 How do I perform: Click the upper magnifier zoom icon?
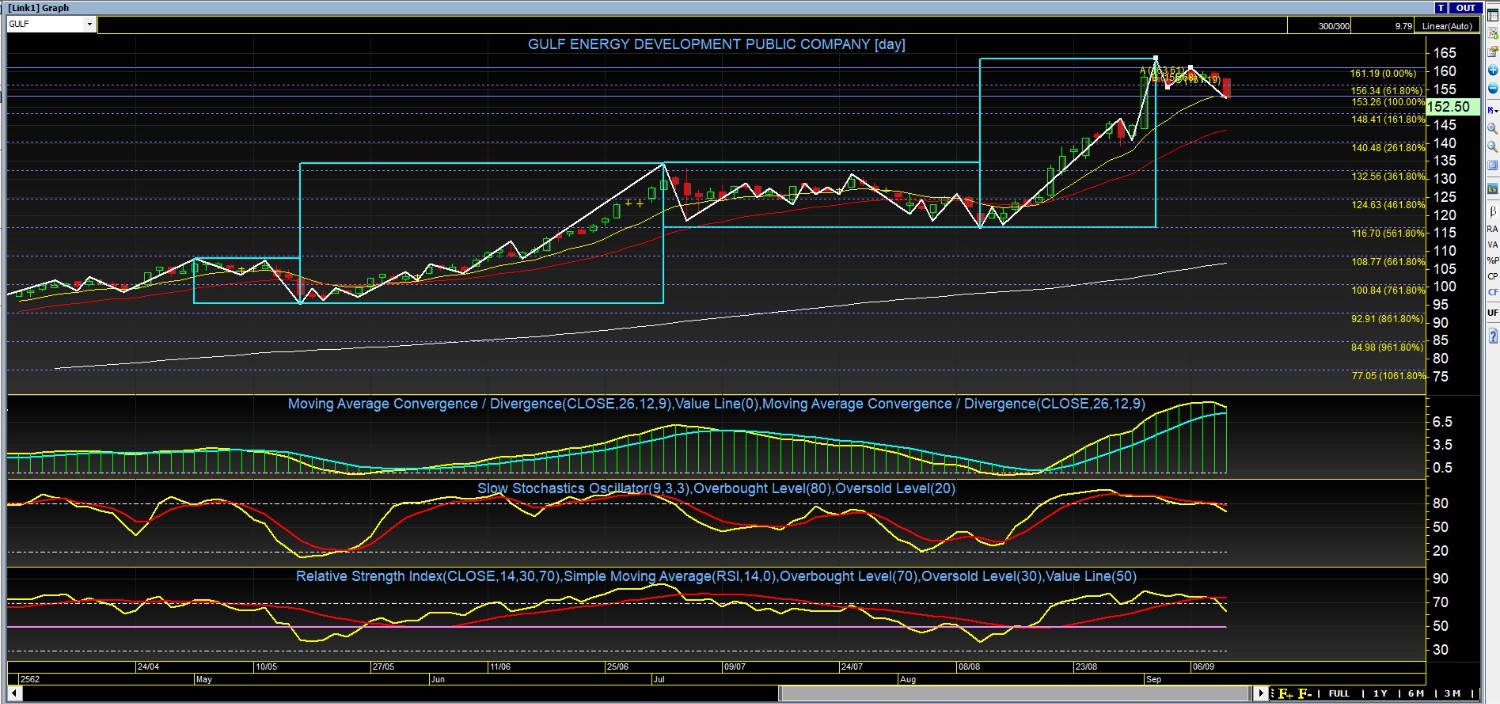[1492, 128]
